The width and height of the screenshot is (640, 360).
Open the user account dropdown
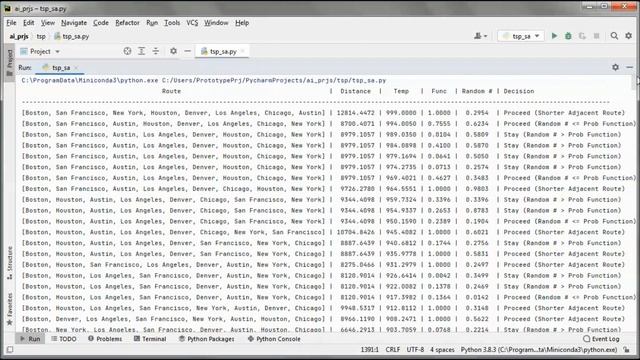[x=480, y=36]
